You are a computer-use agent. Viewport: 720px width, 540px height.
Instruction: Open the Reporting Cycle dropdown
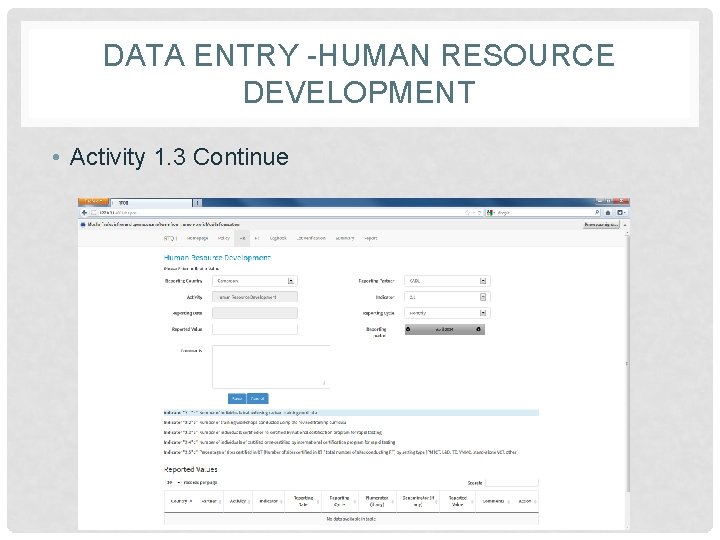447,313
